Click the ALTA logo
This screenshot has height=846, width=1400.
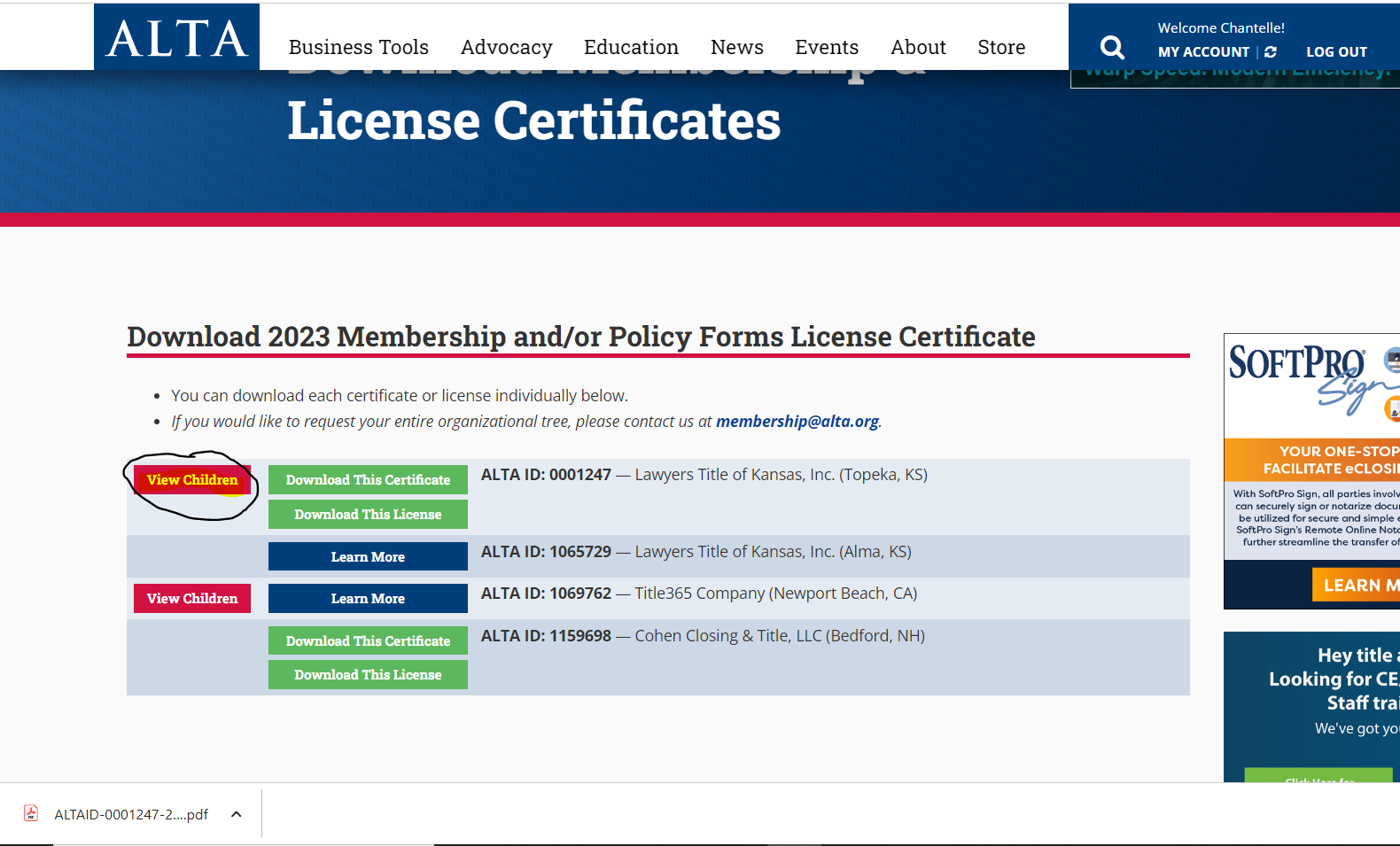pyautogui.click(x=176, y=37)
